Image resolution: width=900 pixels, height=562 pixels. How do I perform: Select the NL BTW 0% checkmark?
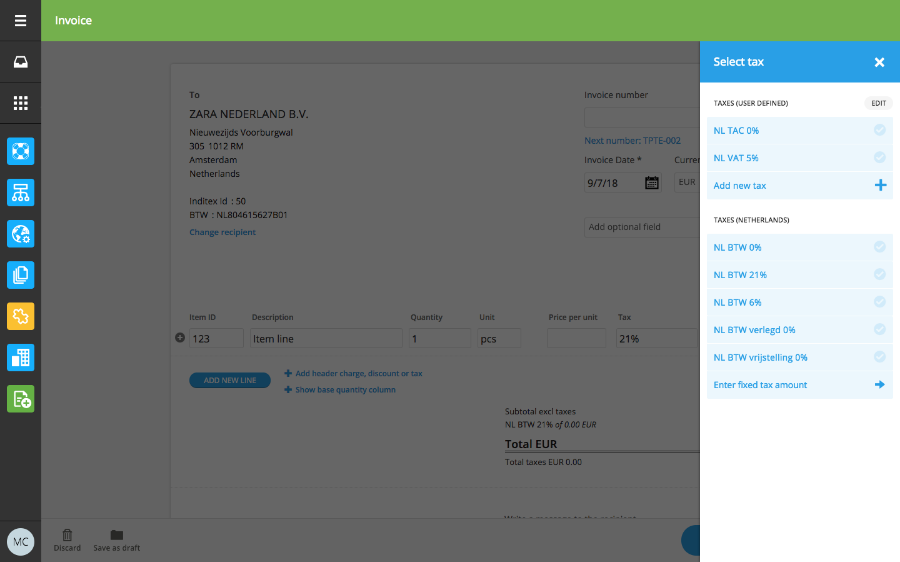pyautogui.click(x=879, y=247)
